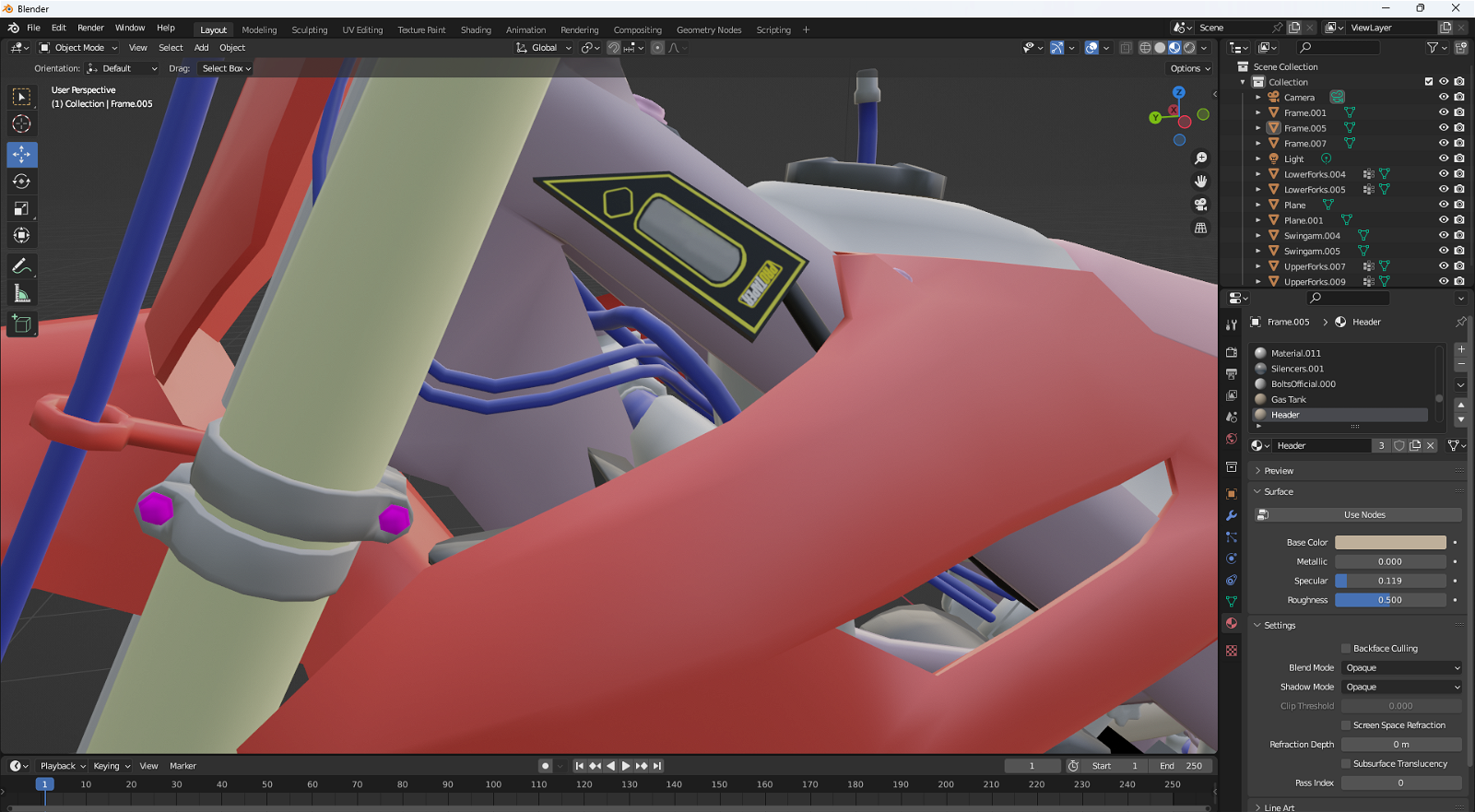Open the Material properties tab
The height and width of the screenshot is (812, 1475).
[1232, 624]
